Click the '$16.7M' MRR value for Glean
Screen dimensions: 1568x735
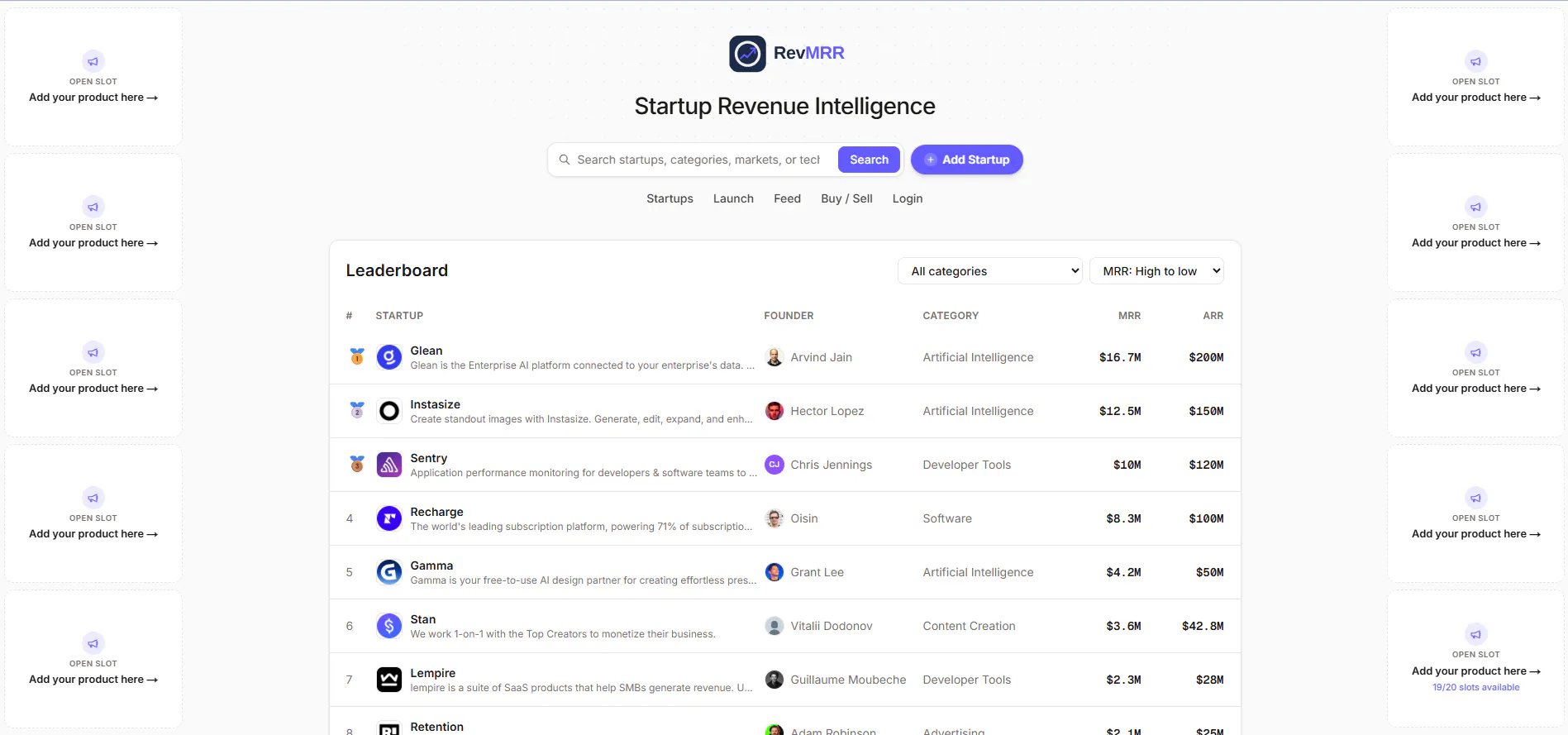(1120, 357)
